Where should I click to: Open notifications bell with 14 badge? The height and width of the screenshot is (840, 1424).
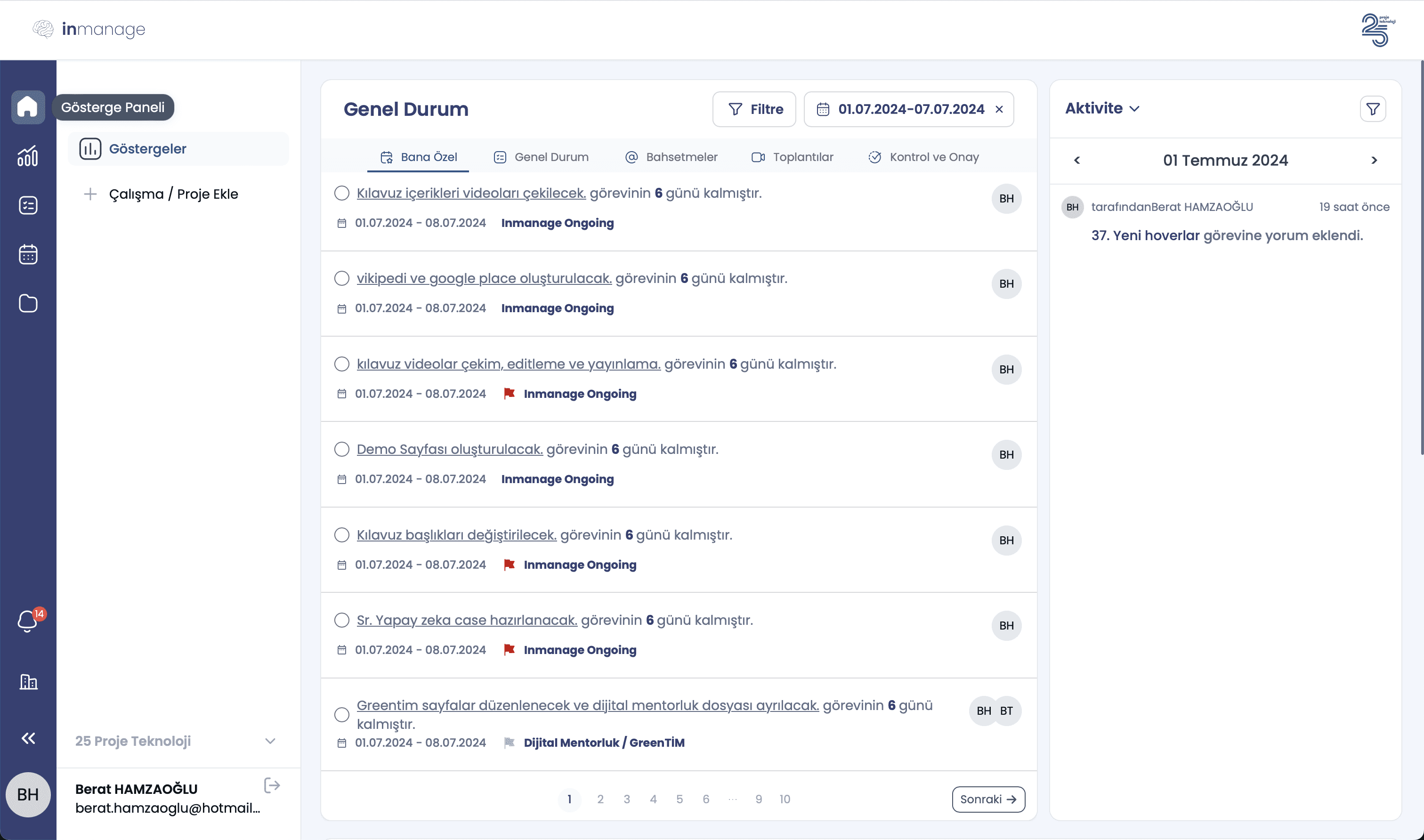point(28,621)
